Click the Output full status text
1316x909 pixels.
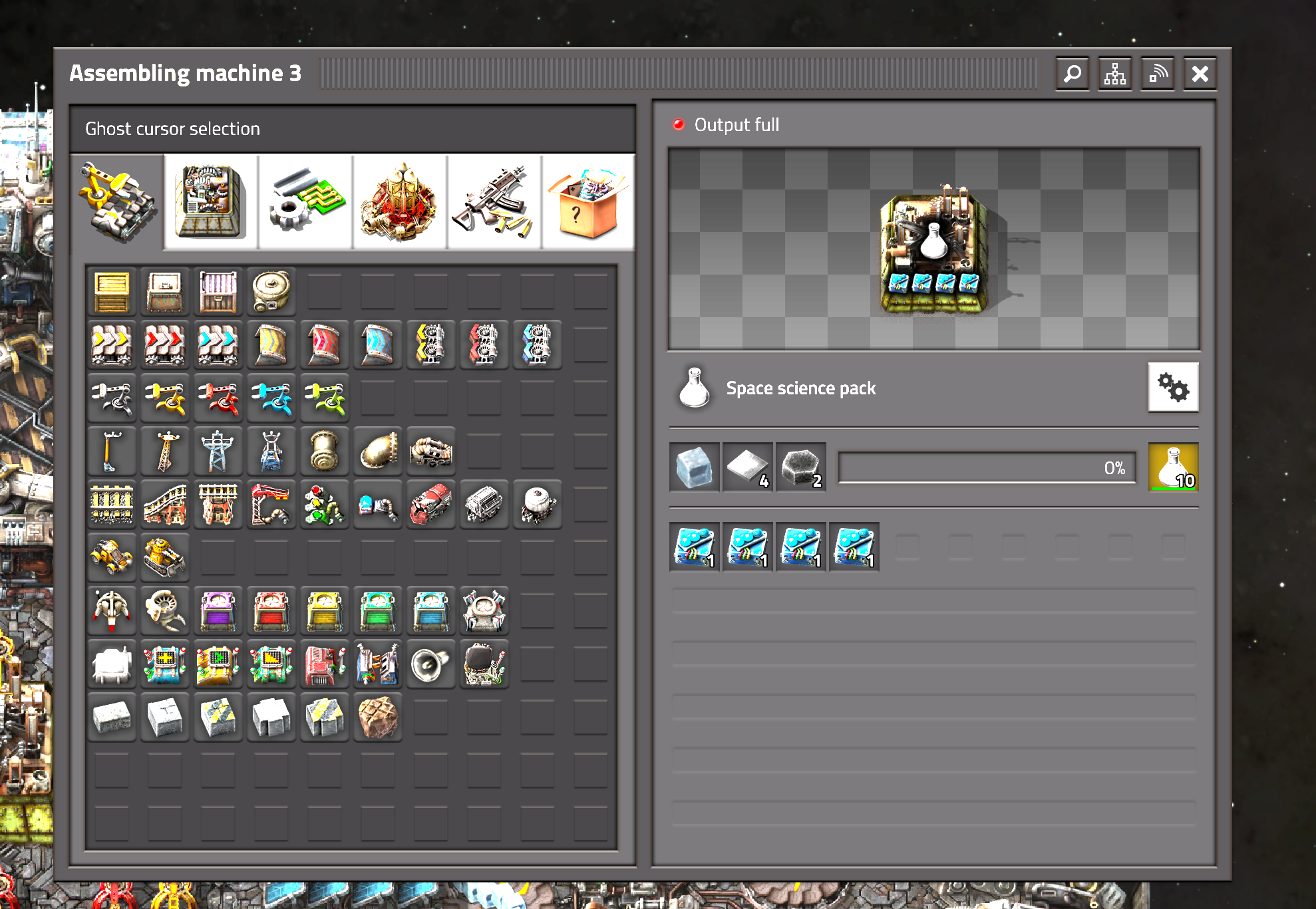click(737, 124)
